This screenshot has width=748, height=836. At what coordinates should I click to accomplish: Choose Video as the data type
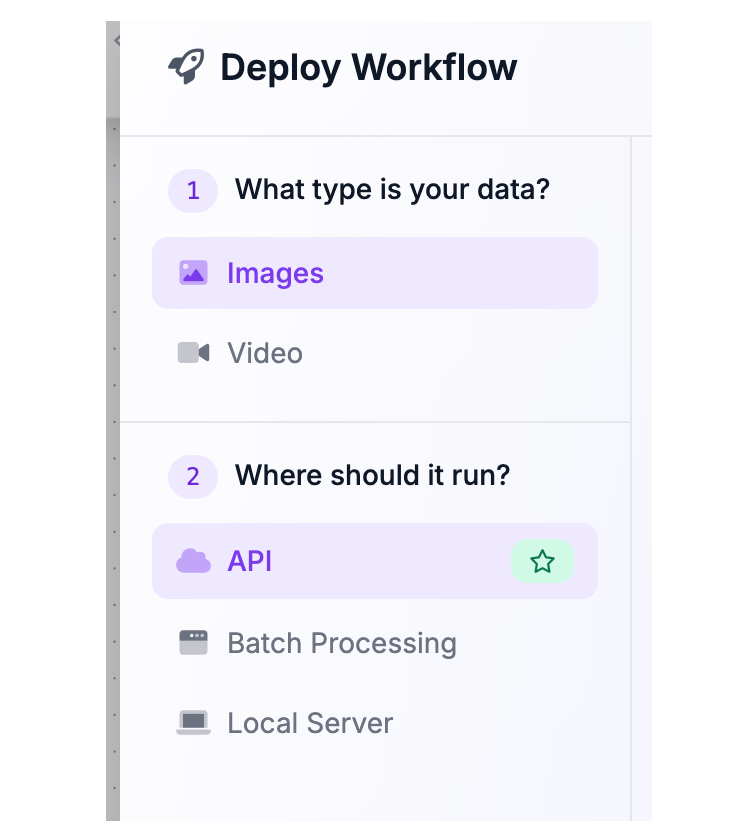coord(265,353)
